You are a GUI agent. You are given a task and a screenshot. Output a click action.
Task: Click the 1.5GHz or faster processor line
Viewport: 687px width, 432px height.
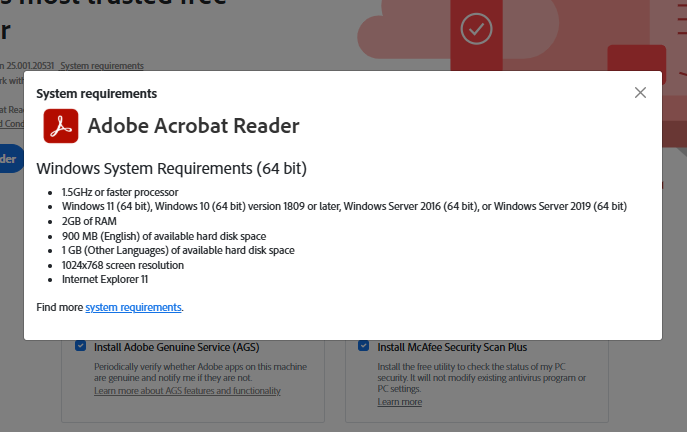click(120, 192)
